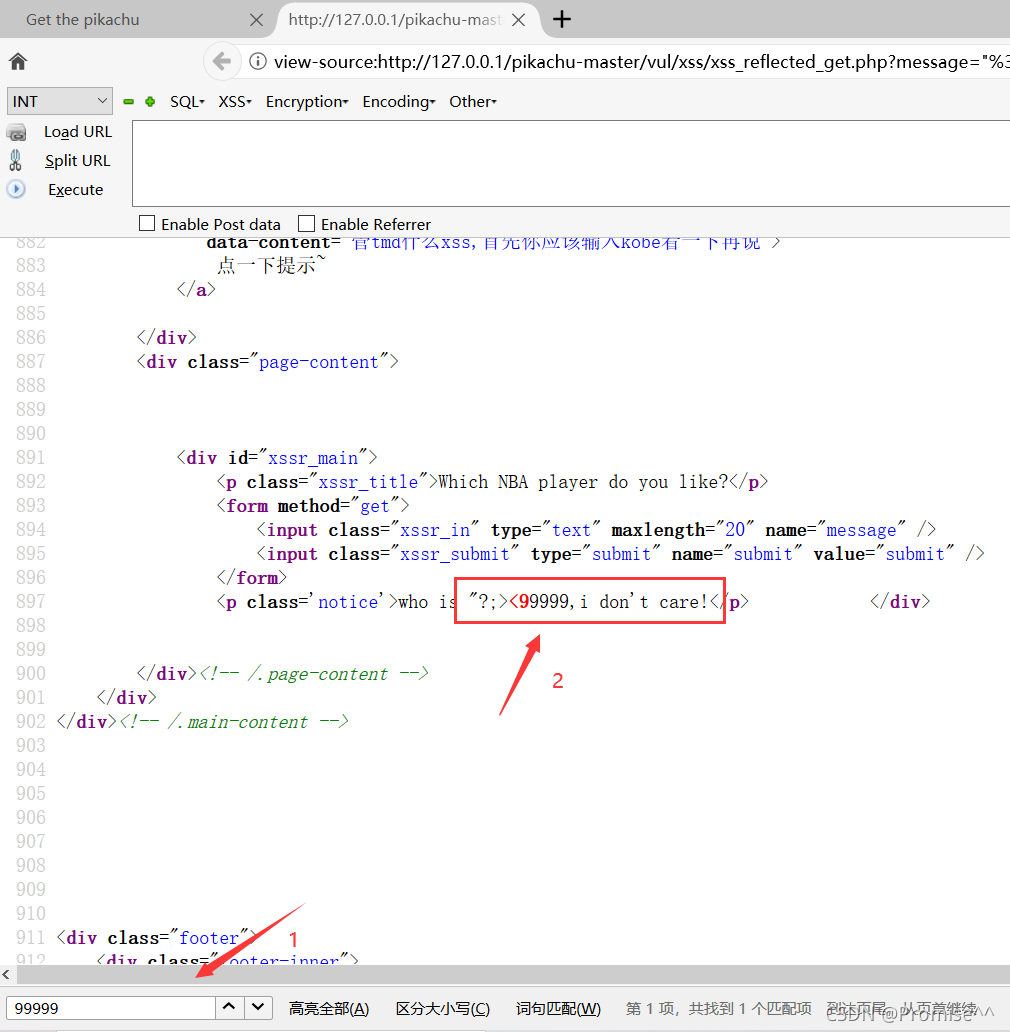Go to next find match arrow
Viewport: 1010px width, 1032px height.
(258, 1007)
